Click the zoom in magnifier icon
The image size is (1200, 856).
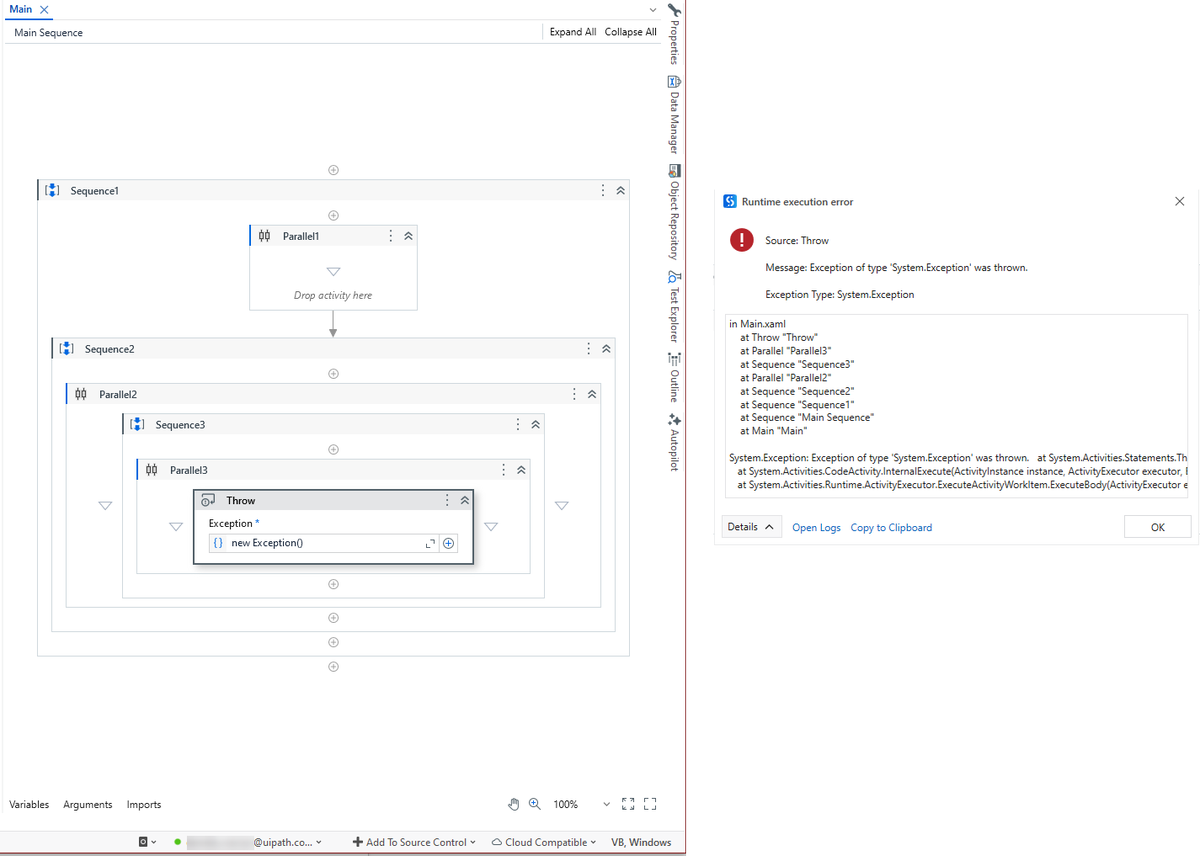[x=534, y=803]
